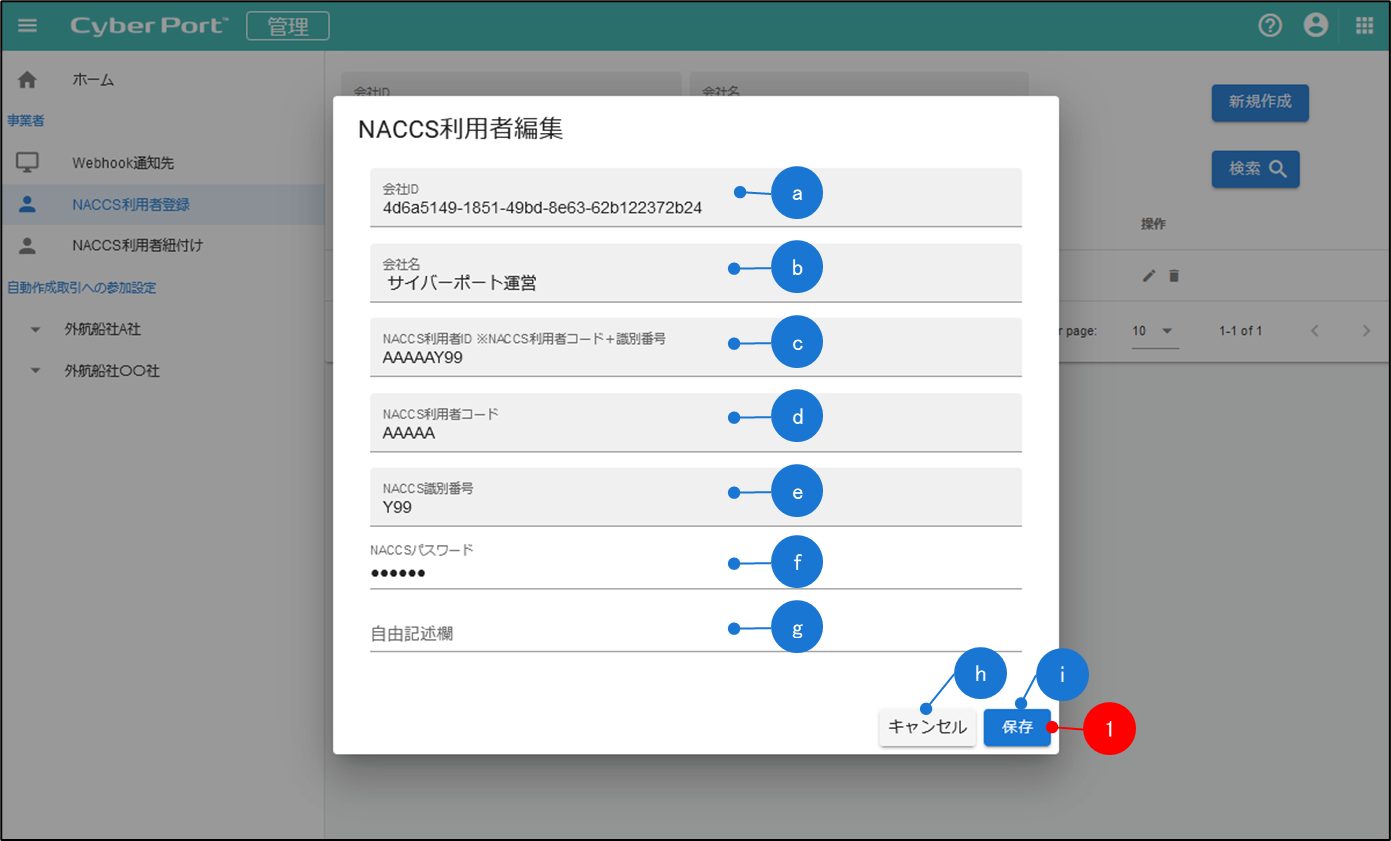The image size is (1391, 841).
Task: Click the 検索 search button
Action: [x=1255, y=169]
